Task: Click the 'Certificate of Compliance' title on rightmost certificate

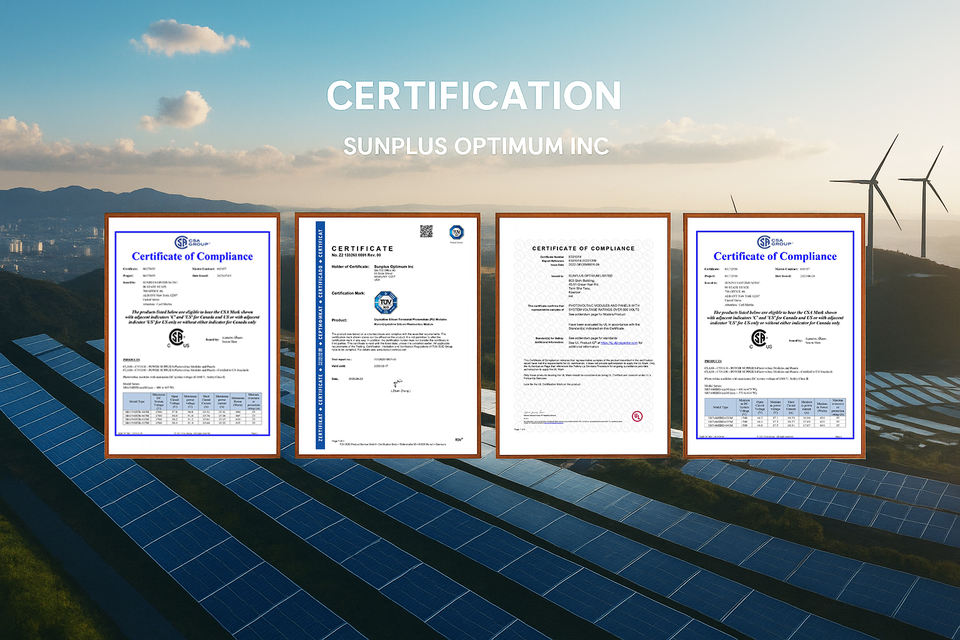Action: pyautogui.click(x=775, y=257)
